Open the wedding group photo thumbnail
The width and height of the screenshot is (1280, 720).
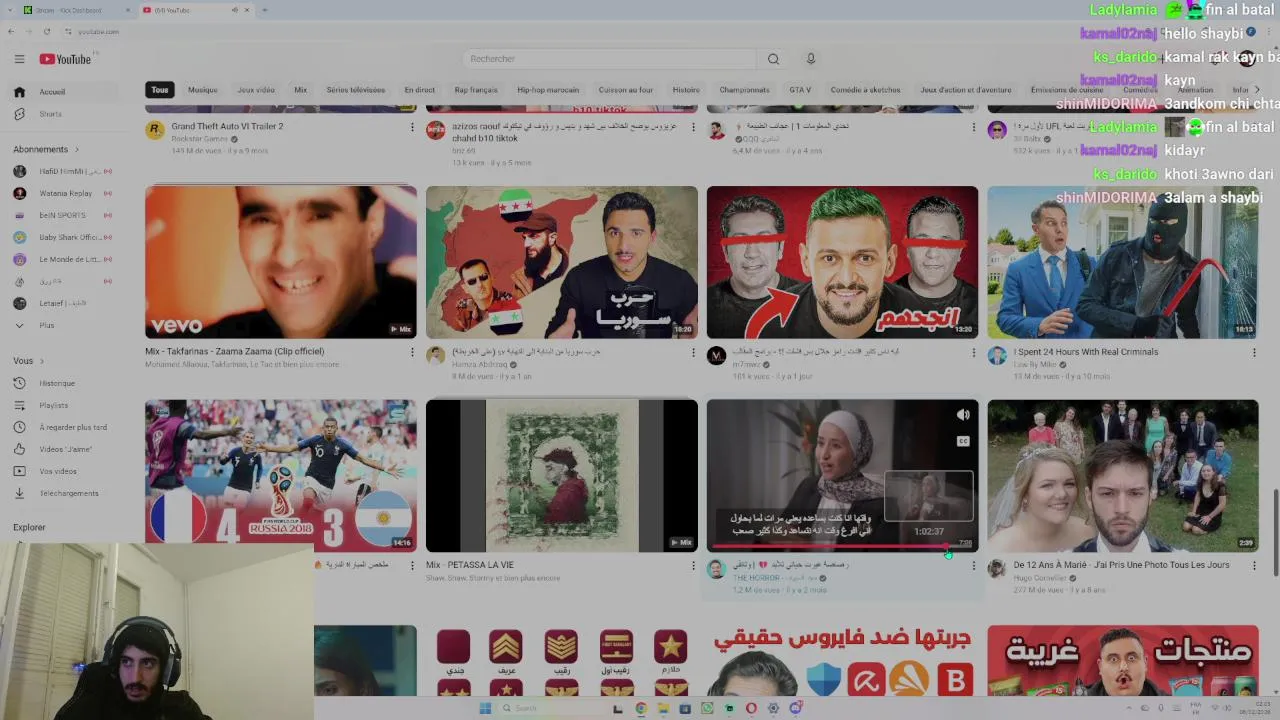click(x=1123, y=476)
